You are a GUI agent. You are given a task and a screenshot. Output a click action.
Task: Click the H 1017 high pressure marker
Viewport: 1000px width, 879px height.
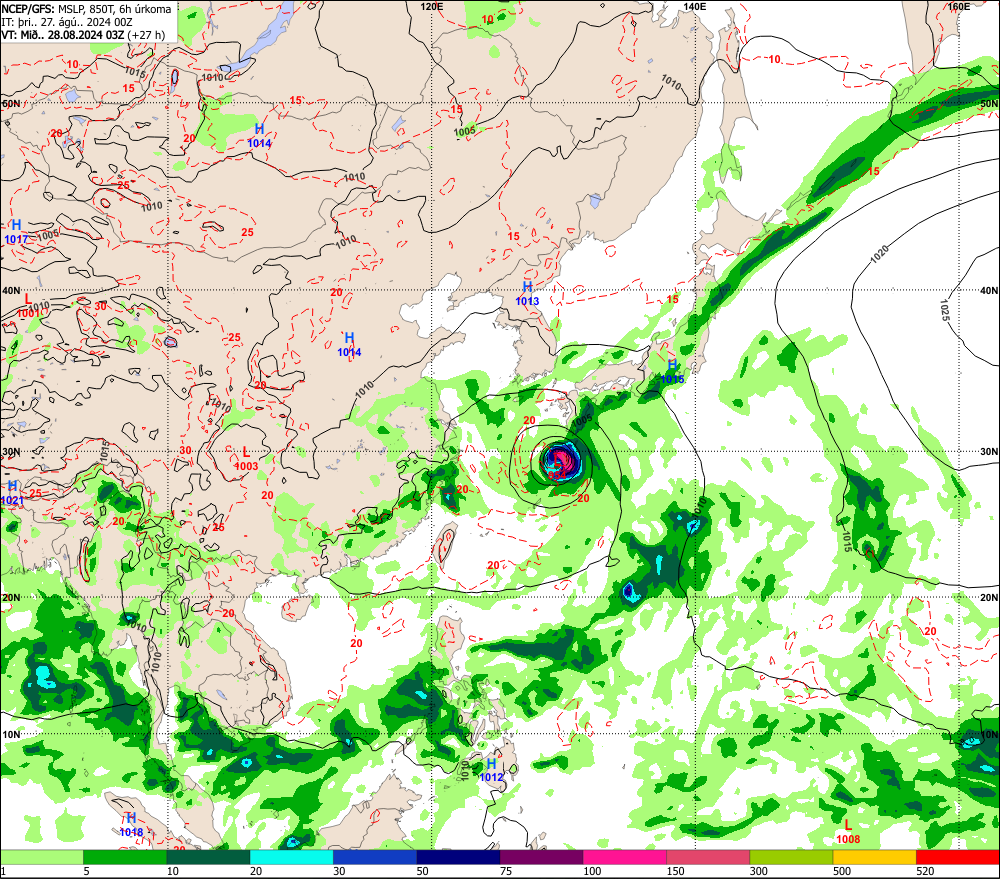pyautogui.click(x=16, y=232)
